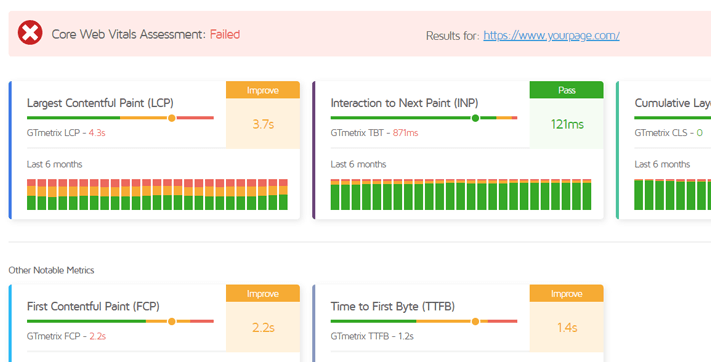Click the 121ms INP value box
Image resolution: width=711 pixels, height=362 pixels.
pos(566,123)
